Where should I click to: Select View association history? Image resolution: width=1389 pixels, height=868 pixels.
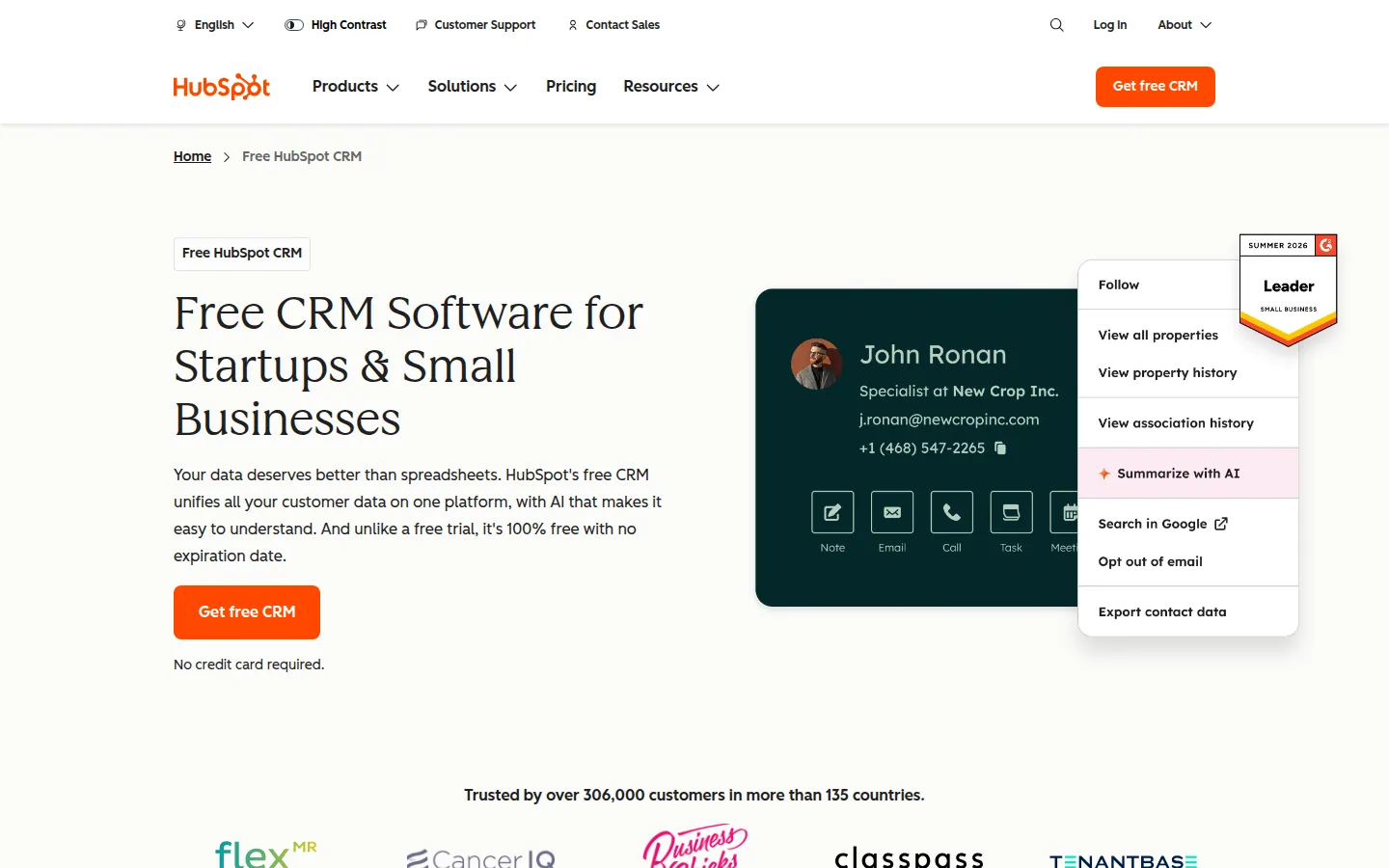pyautogui.click(x=1176, y=422)
